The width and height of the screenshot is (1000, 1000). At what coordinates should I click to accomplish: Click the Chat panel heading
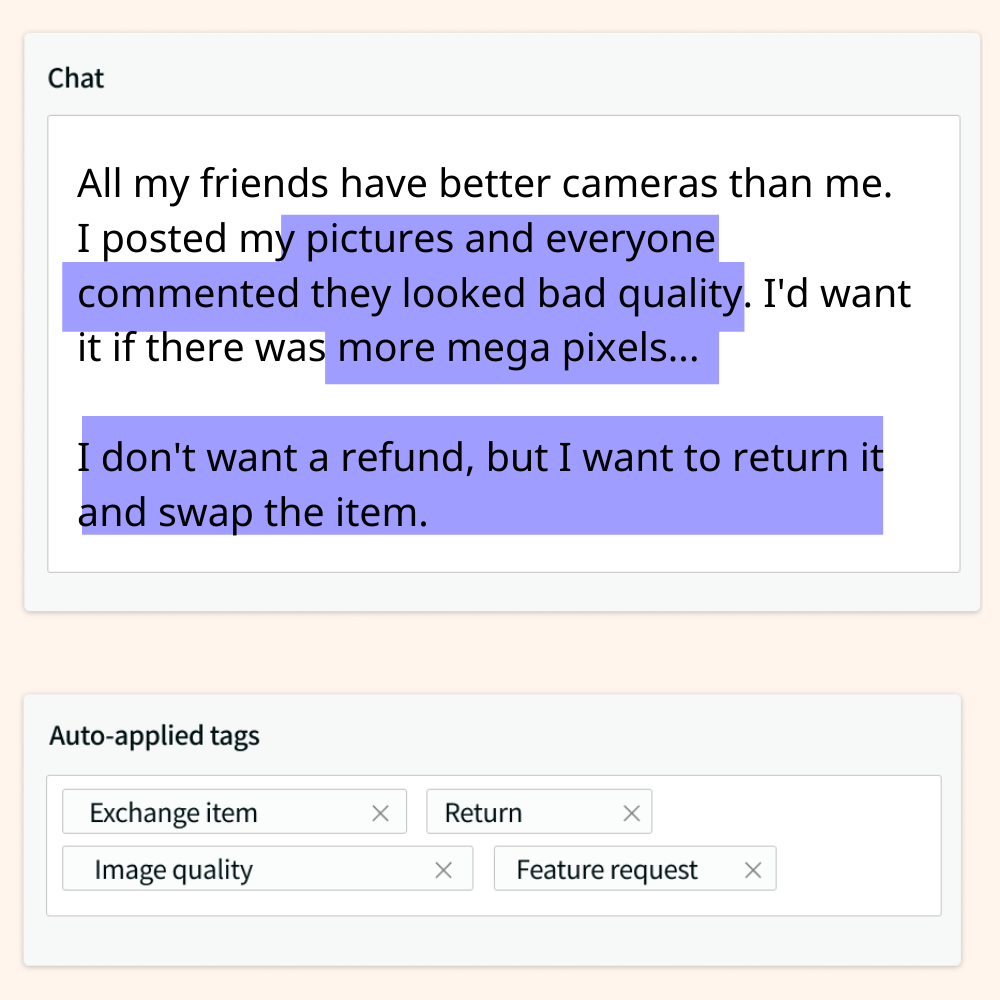(76, 78)
